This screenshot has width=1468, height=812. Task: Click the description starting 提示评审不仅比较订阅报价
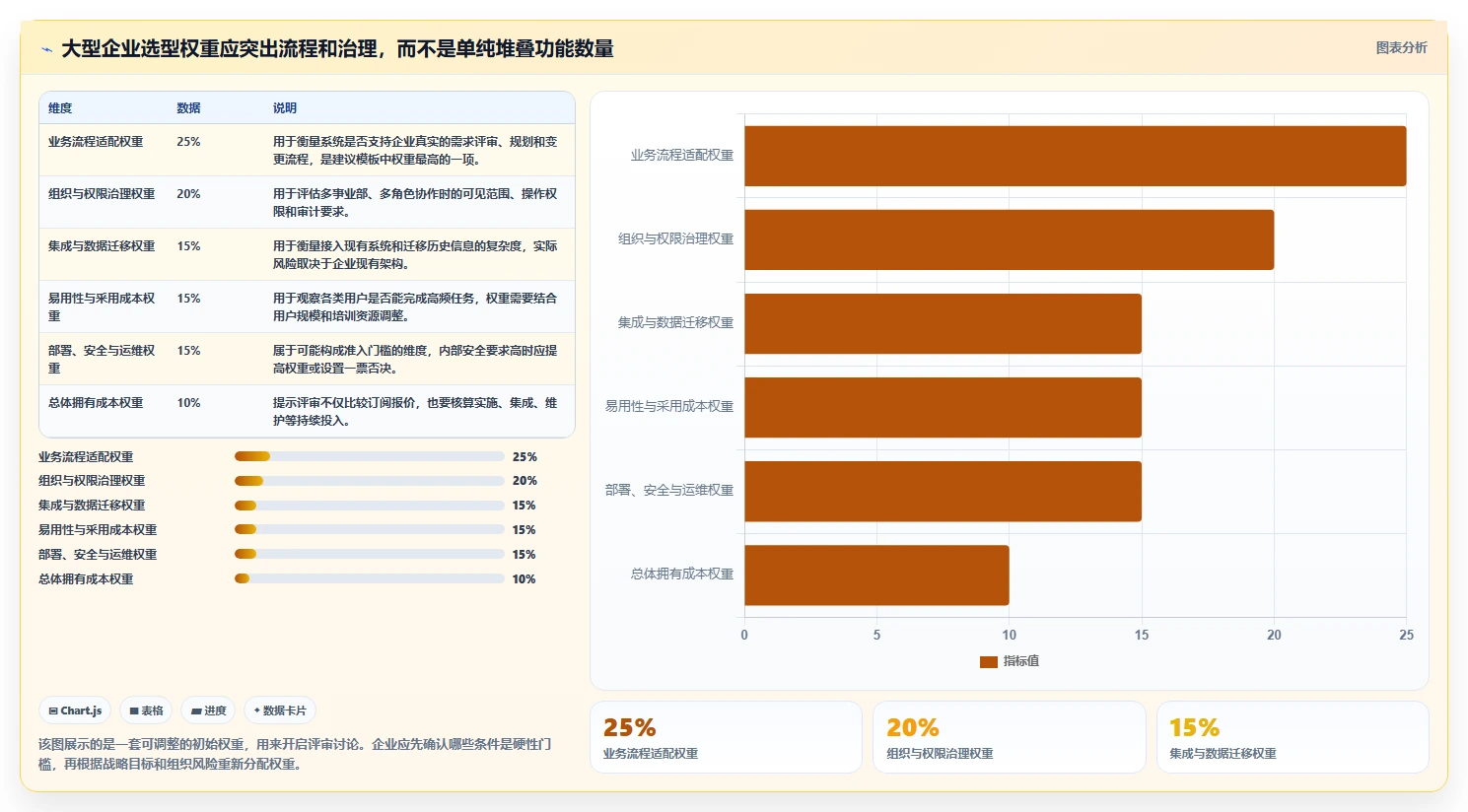click(415, 412)
